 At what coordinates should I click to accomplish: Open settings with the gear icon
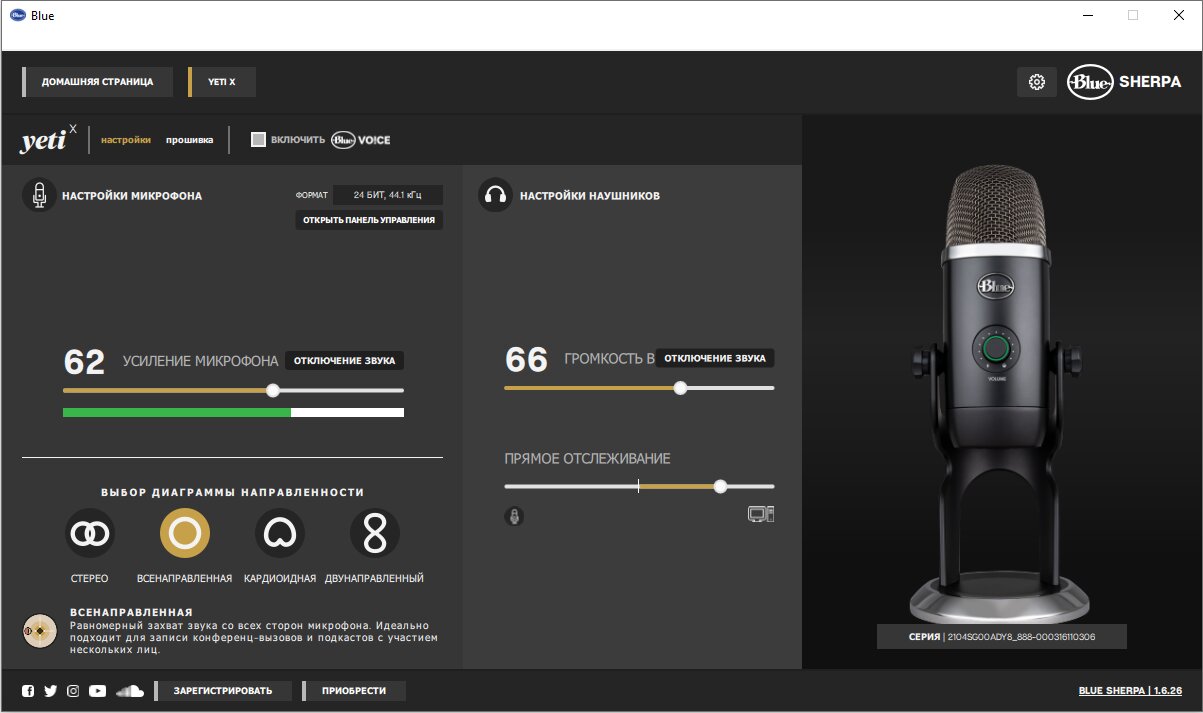click(1037, 82)
